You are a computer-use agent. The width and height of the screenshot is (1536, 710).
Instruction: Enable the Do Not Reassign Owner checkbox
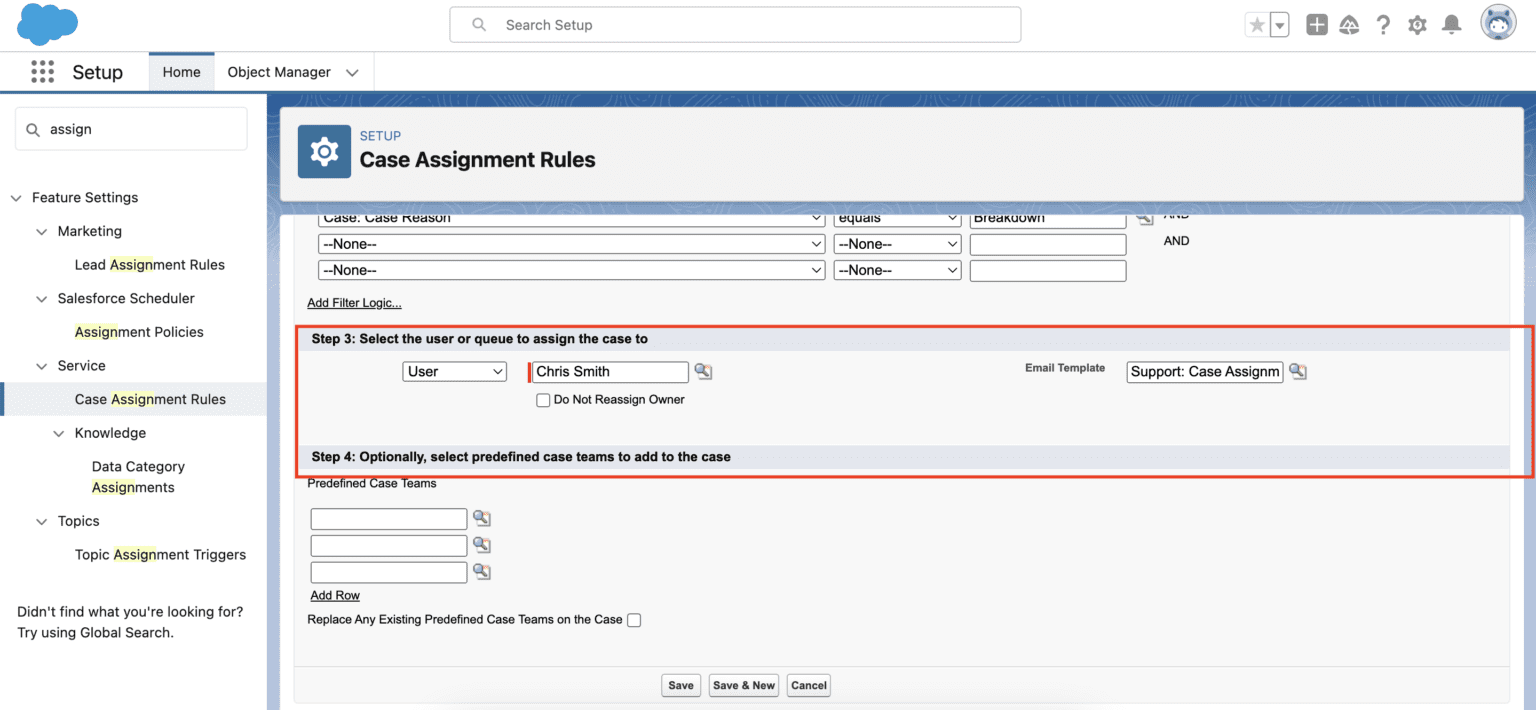click(543, 400)
